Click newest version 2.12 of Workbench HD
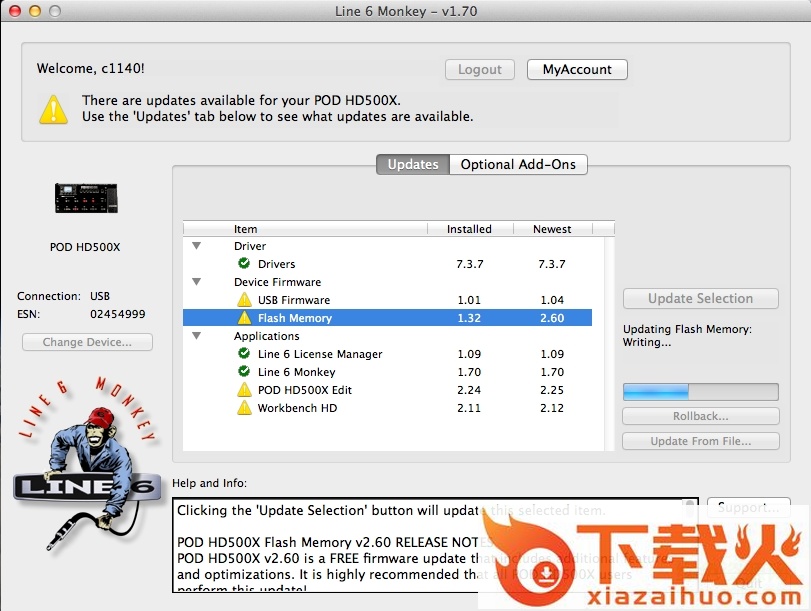 point(552,408)
